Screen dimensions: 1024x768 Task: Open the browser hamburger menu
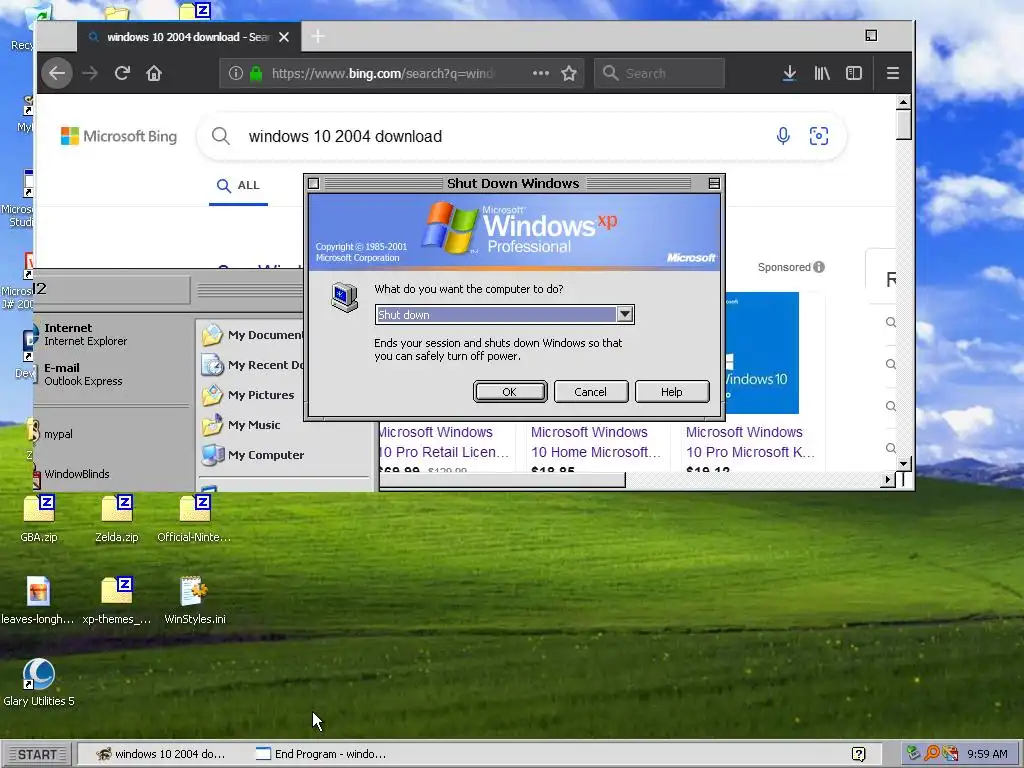[x=893, y=73]
